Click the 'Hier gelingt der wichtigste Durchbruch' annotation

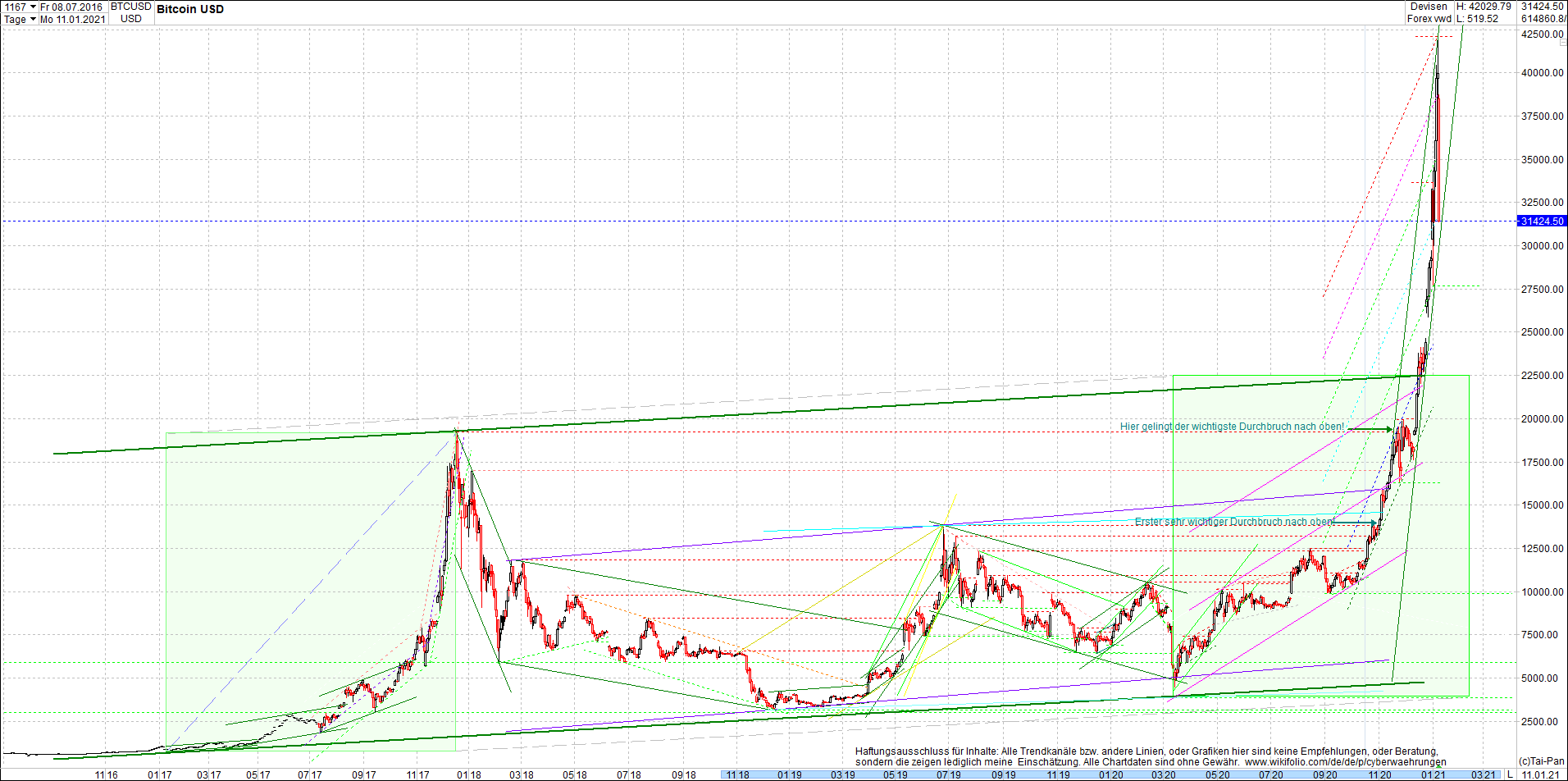coord(1232,427)
